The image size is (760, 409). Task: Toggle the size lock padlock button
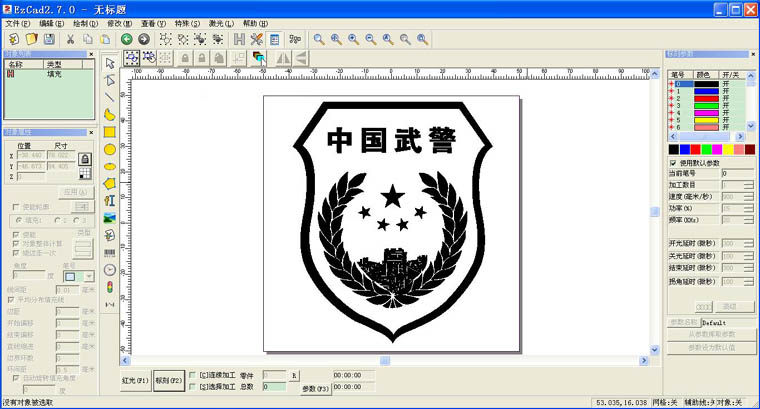coord(85,159)
